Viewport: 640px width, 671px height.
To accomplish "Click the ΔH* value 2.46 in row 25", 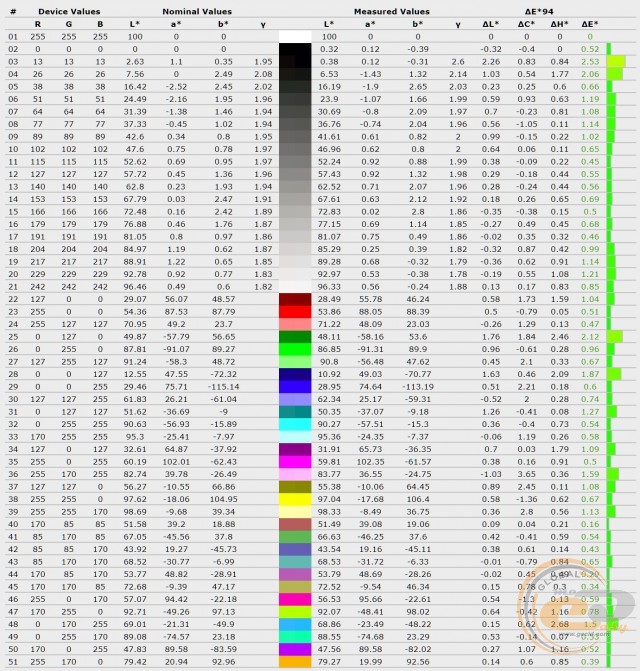I will (x=560, y=337).
